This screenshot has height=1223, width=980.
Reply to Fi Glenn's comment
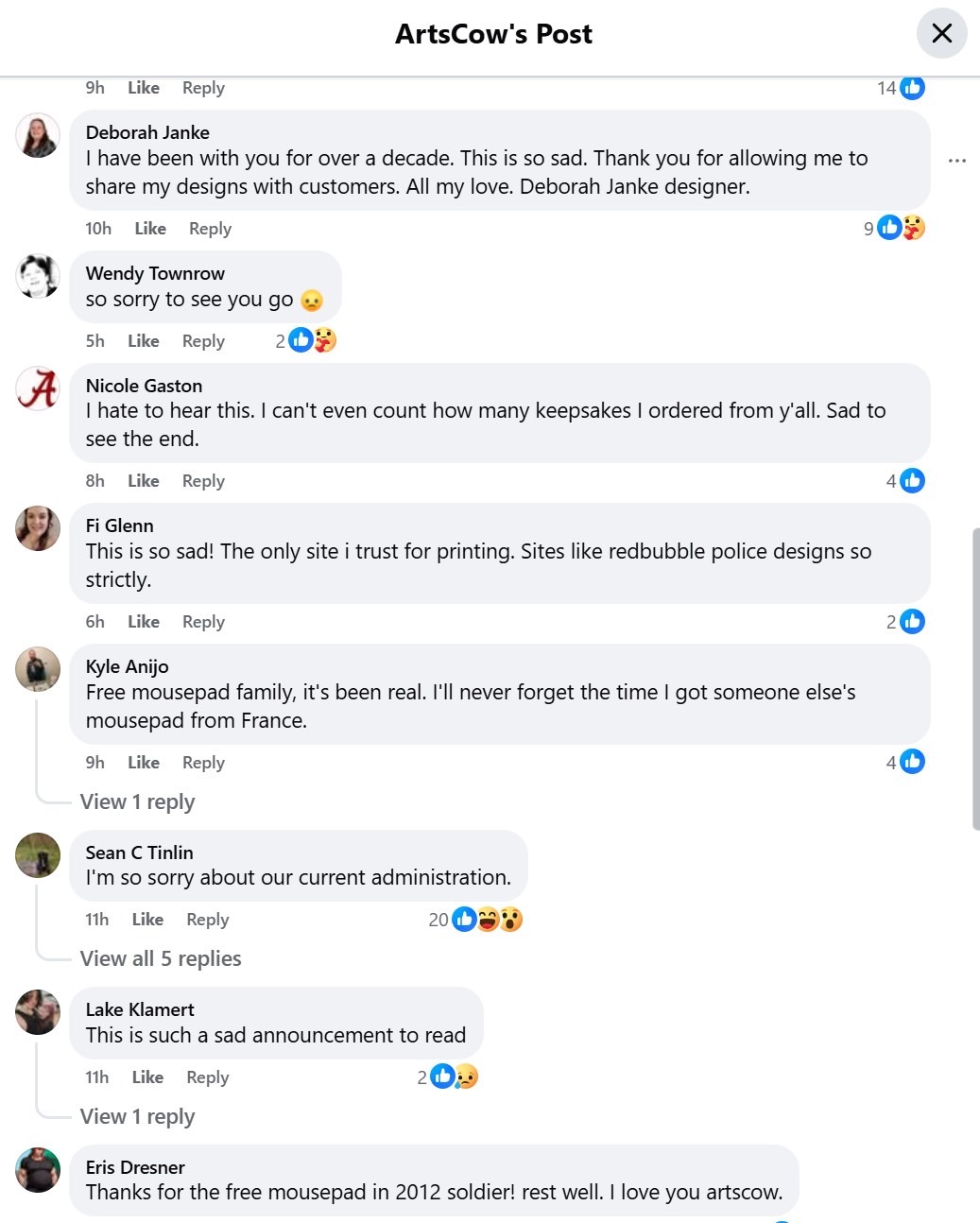point(203,622)
